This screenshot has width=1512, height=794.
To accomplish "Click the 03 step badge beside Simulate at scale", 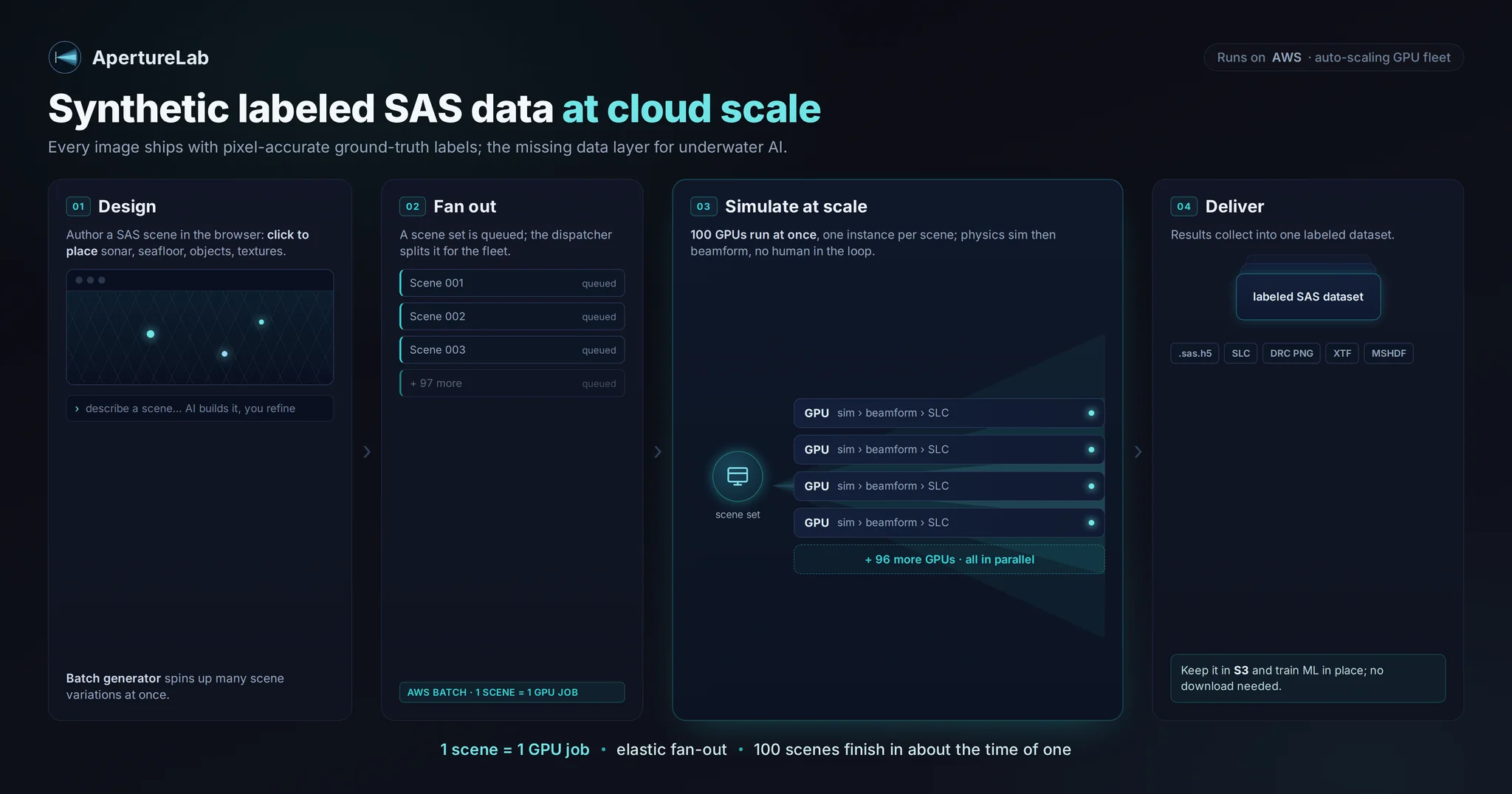I will pyautogui.click(x=704, y=207).
